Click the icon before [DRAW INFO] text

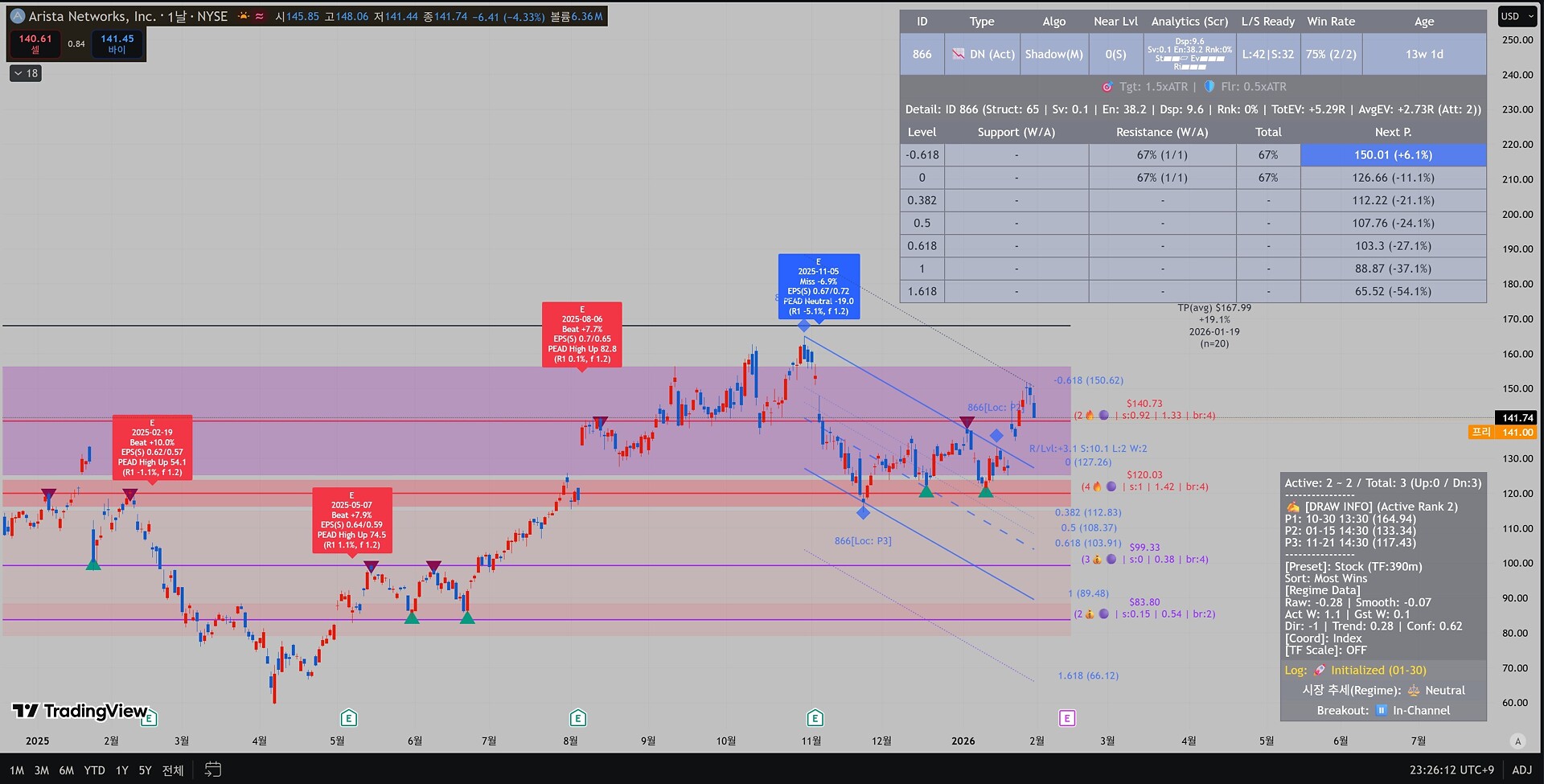point(1293,507)
